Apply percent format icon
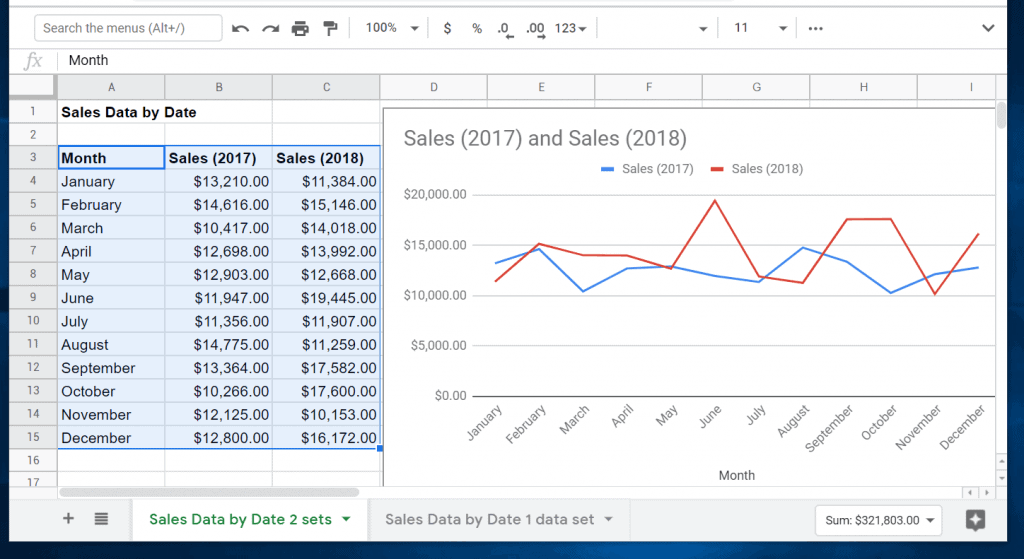The width and height of the screenshot is (1024, 559). pyautogui.click(x=477, y=28)
